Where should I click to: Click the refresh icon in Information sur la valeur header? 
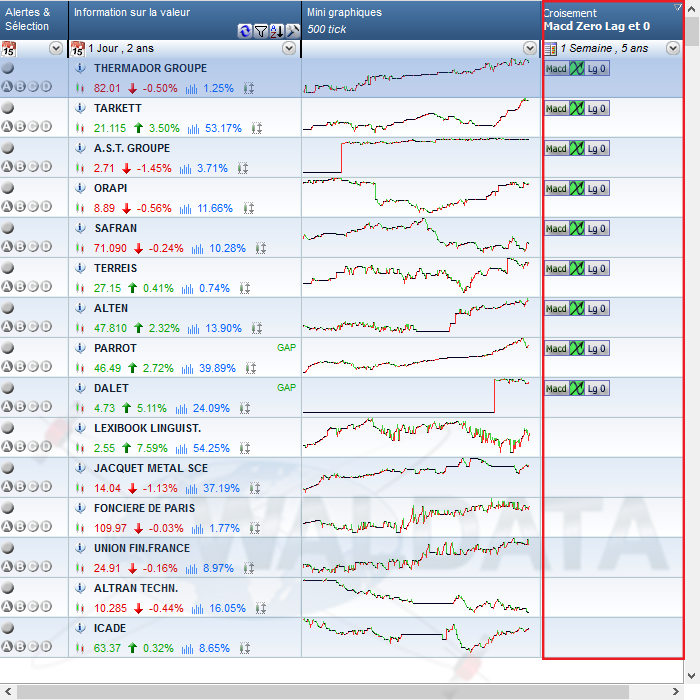pyautogui.click(x=245, y=31)
